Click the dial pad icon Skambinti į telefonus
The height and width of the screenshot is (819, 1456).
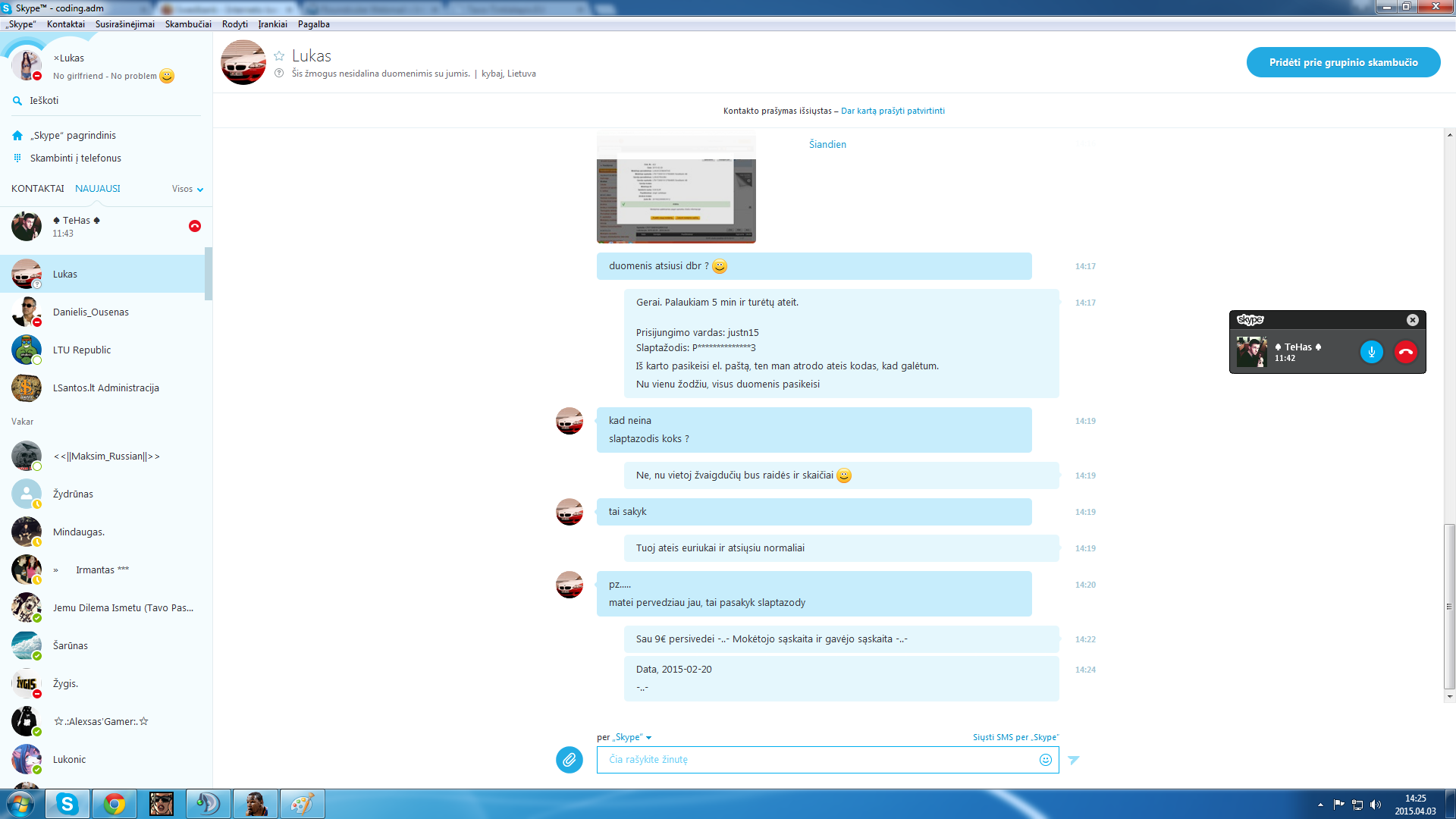pos(17,158)
